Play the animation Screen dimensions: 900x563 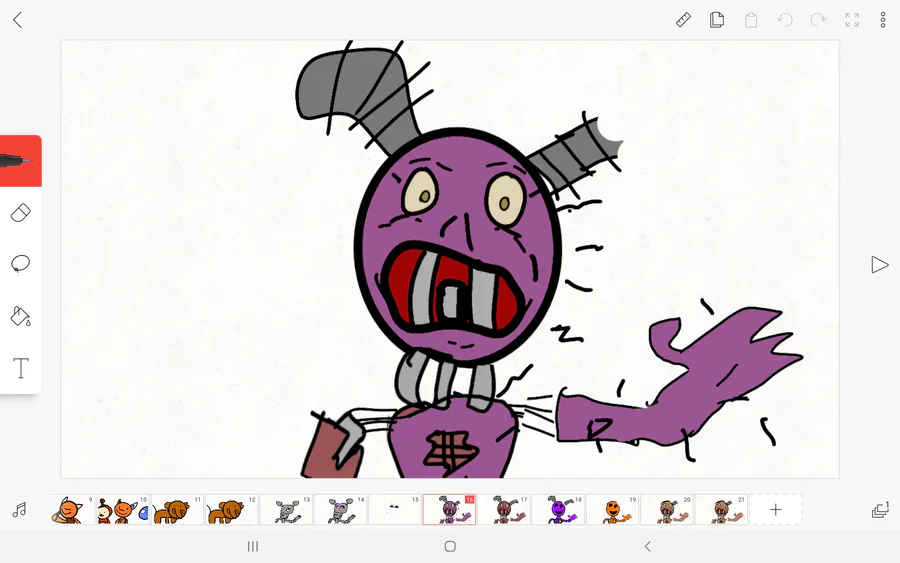point(879,265)
